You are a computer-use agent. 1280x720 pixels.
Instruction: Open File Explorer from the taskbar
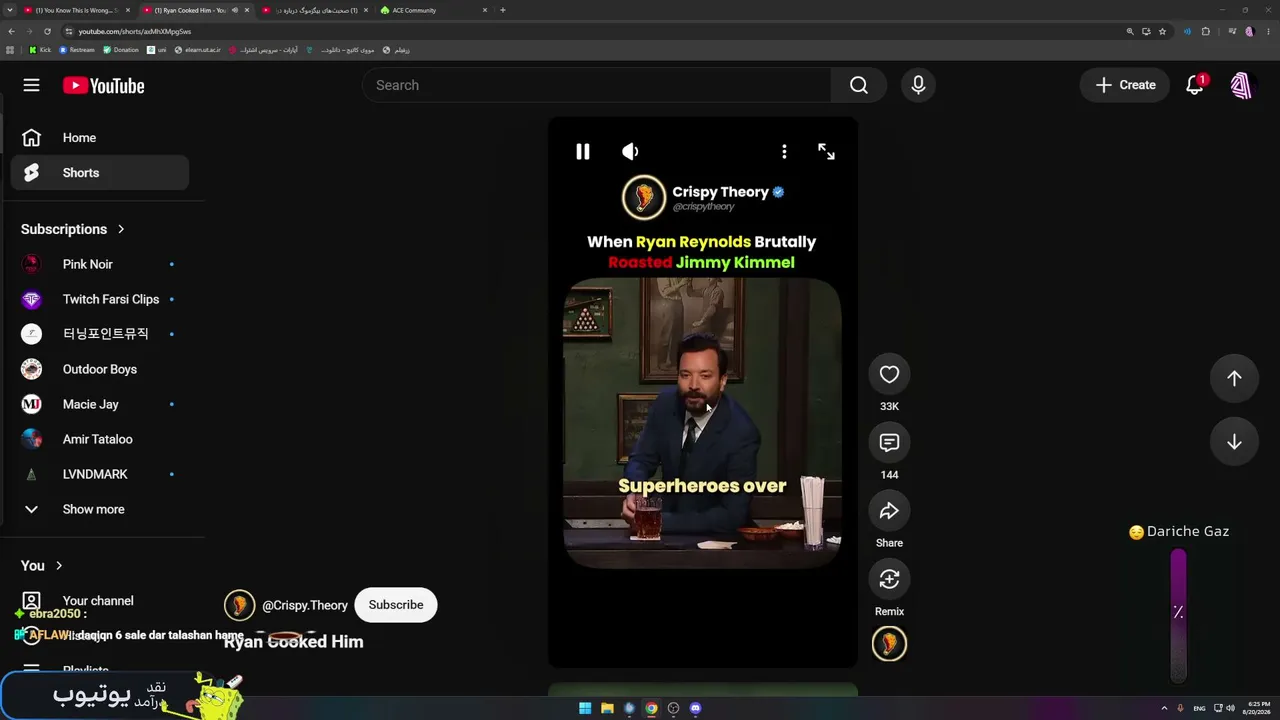[x=607, y=708]
